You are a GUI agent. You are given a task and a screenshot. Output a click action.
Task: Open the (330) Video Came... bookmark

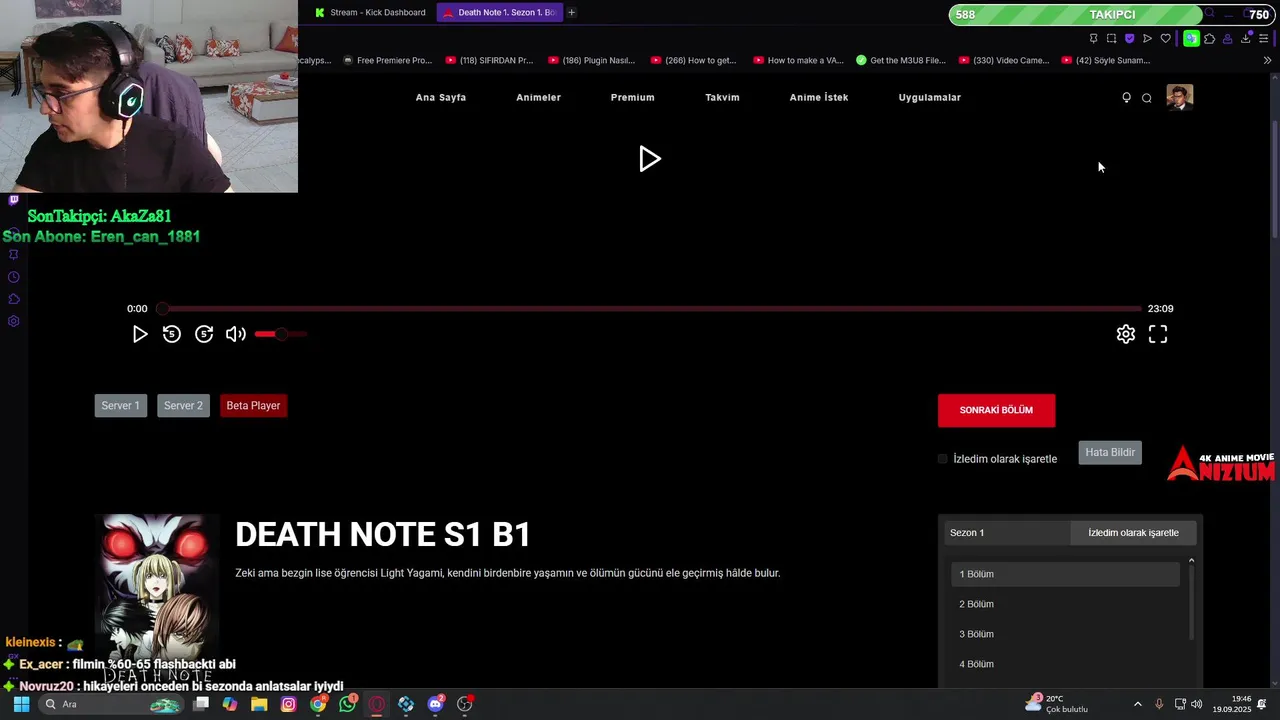(x=1004, y=60)
